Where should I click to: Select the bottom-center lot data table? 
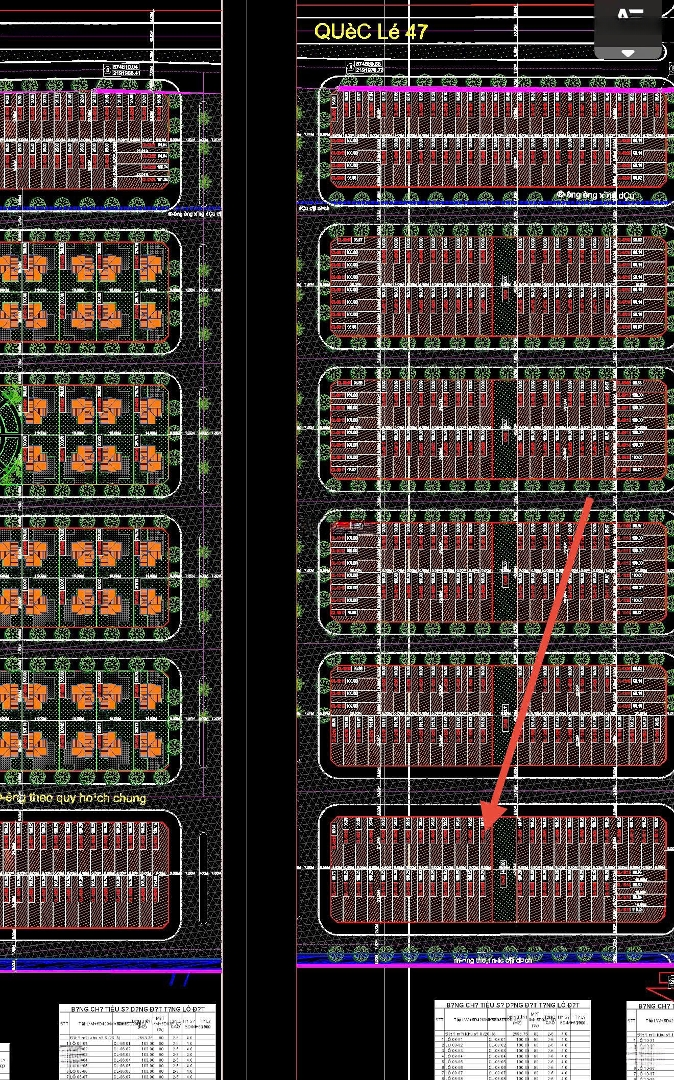point(512,1040)
